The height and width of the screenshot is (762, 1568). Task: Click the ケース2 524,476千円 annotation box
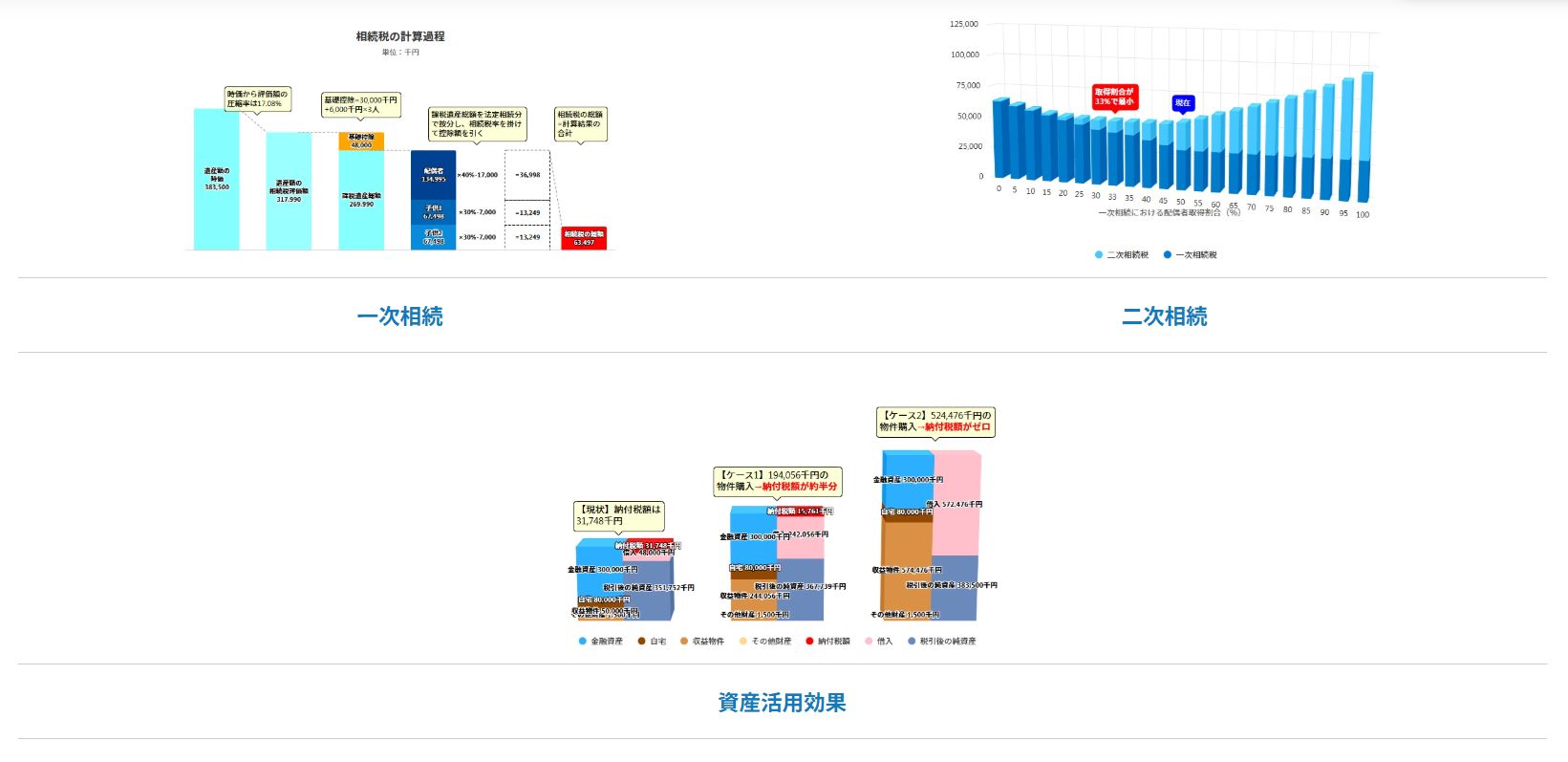(935, 422)
